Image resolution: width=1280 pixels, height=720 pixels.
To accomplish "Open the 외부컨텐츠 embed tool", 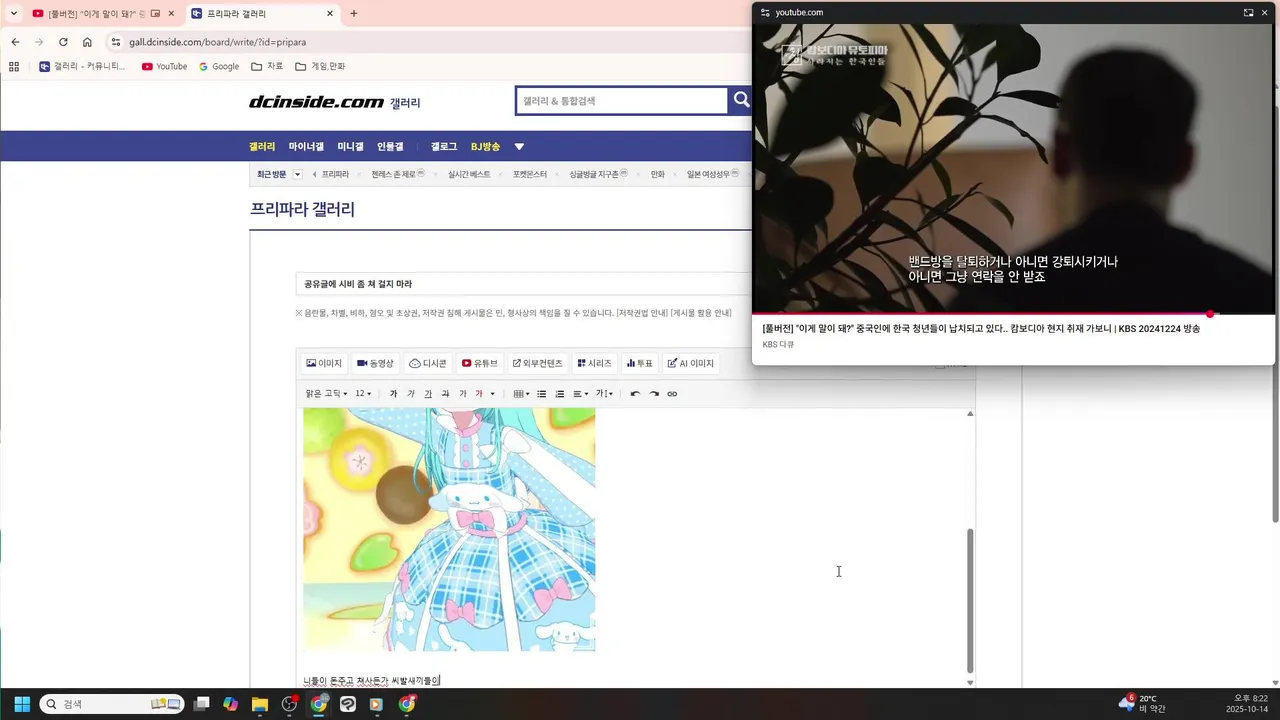I will point(538,363).
